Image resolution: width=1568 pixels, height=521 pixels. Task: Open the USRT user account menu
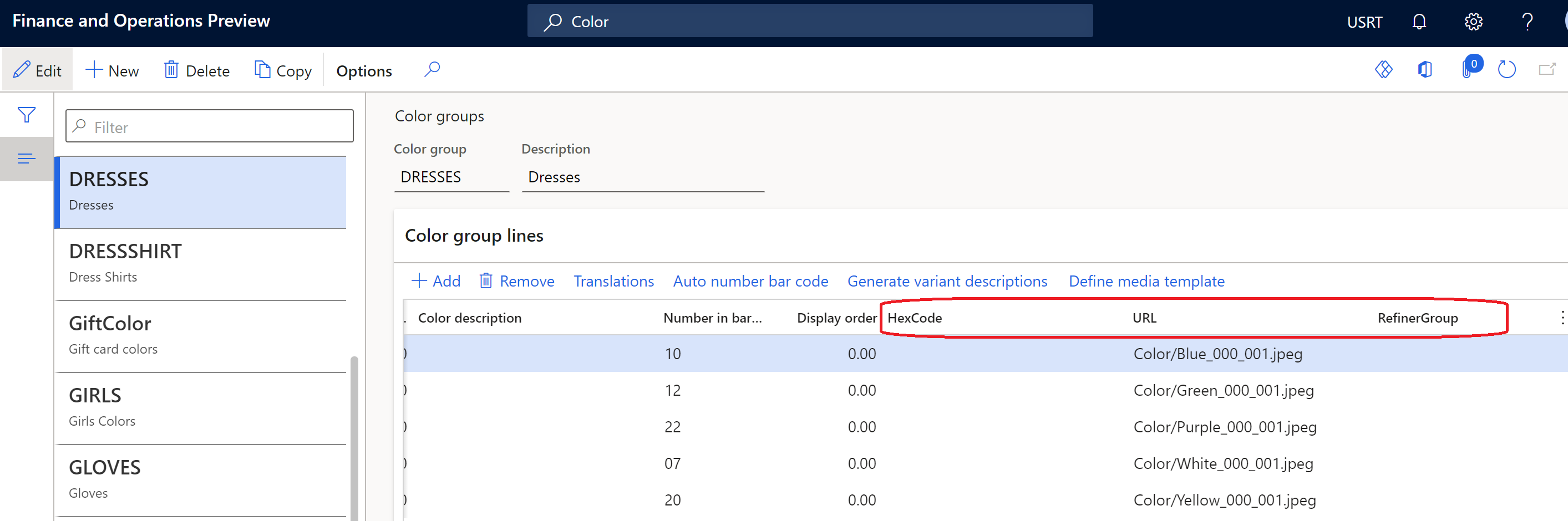click(x=1364, y=21)
